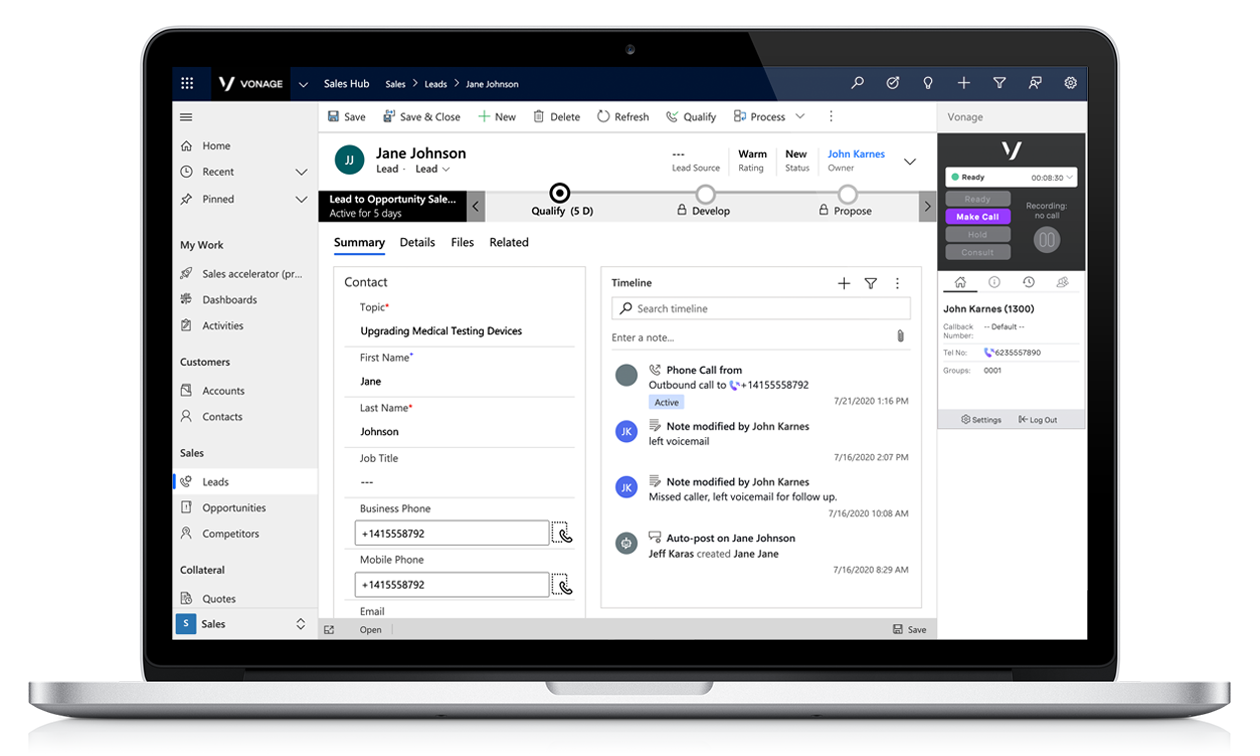Click the Business Phone call icon
This screenshot has height=756, width=1260.
pyautogui.click(x=563, y=533)
